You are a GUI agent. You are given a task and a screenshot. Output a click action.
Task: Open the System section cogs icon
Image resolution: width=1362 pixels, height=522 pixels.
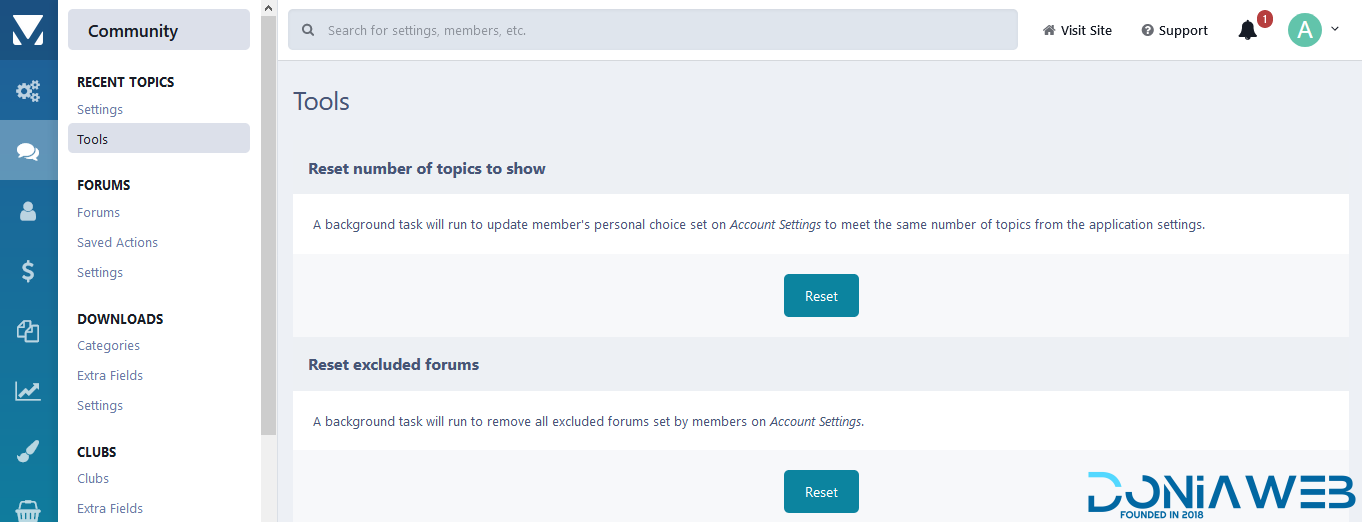pos(28,91)
